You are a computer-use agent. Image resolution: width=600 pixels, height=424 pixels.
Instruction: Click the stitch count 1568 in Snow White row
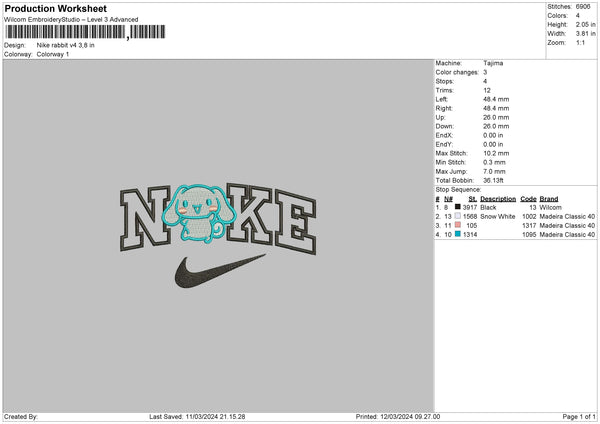coord(470,217)
